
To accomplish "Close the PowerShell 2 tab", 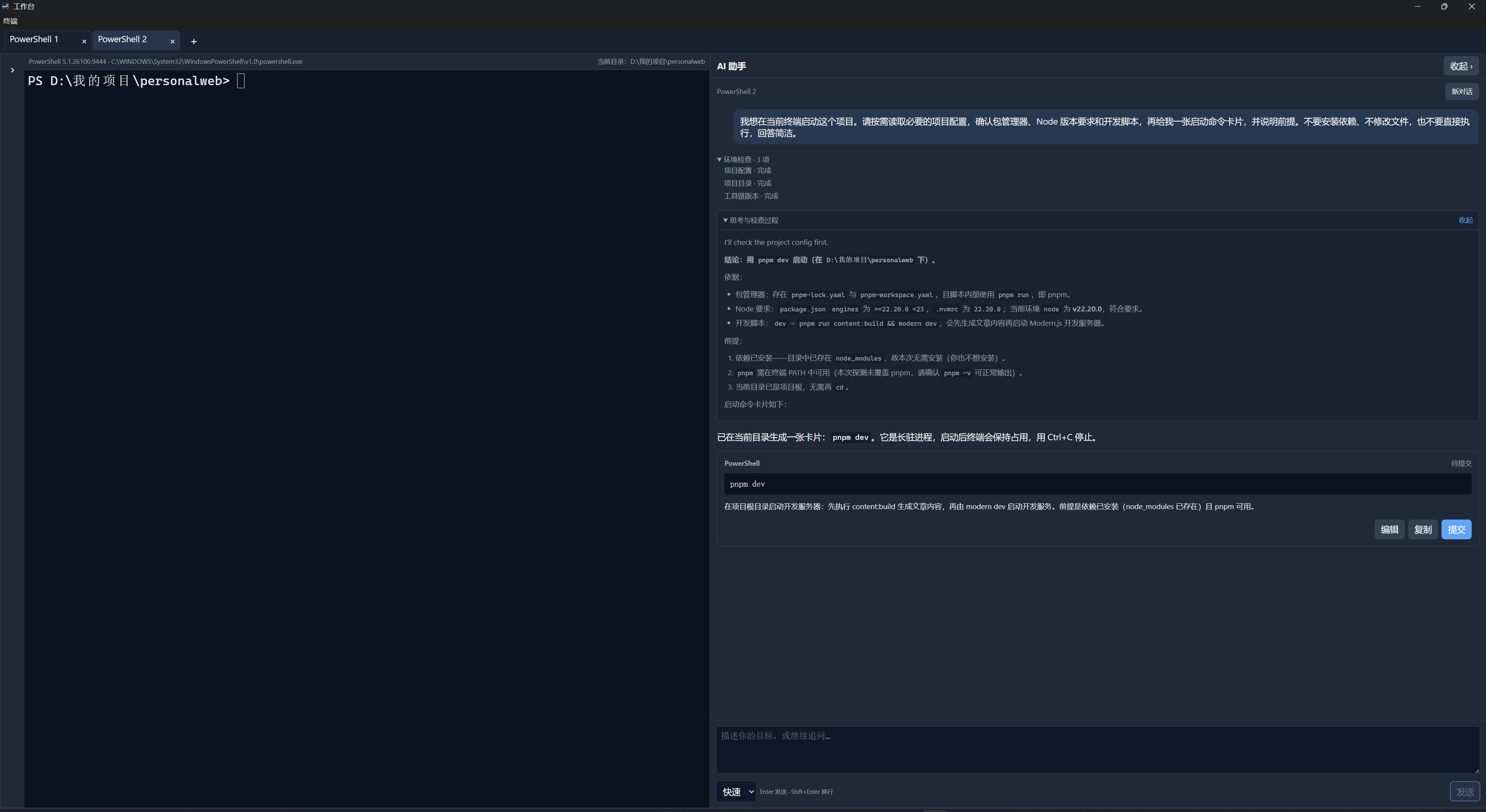I will pos(173,41).
